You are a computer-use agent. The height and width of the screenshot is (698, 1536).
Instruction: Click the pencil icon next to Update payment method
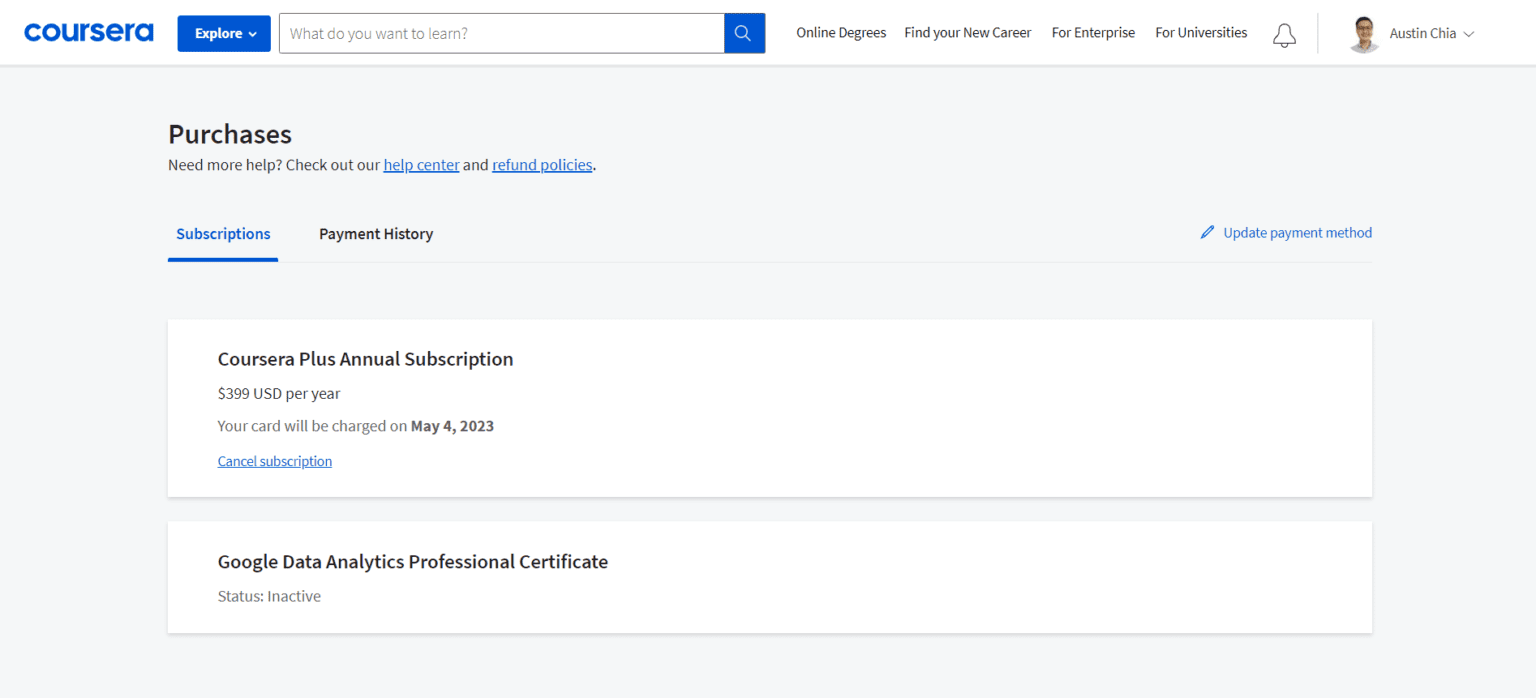pos(1208,231)
